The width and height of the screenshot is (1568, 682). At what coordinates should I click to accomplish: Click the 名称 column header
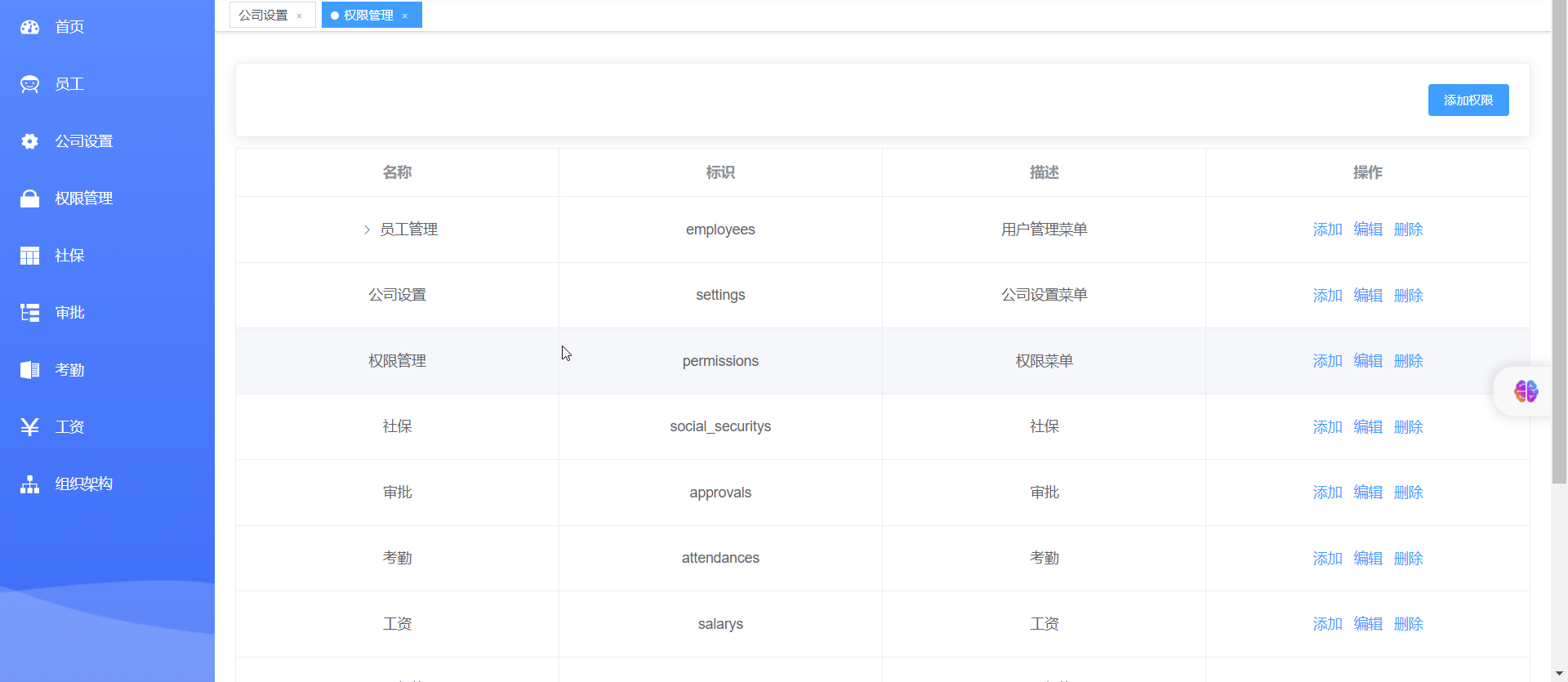397,172
